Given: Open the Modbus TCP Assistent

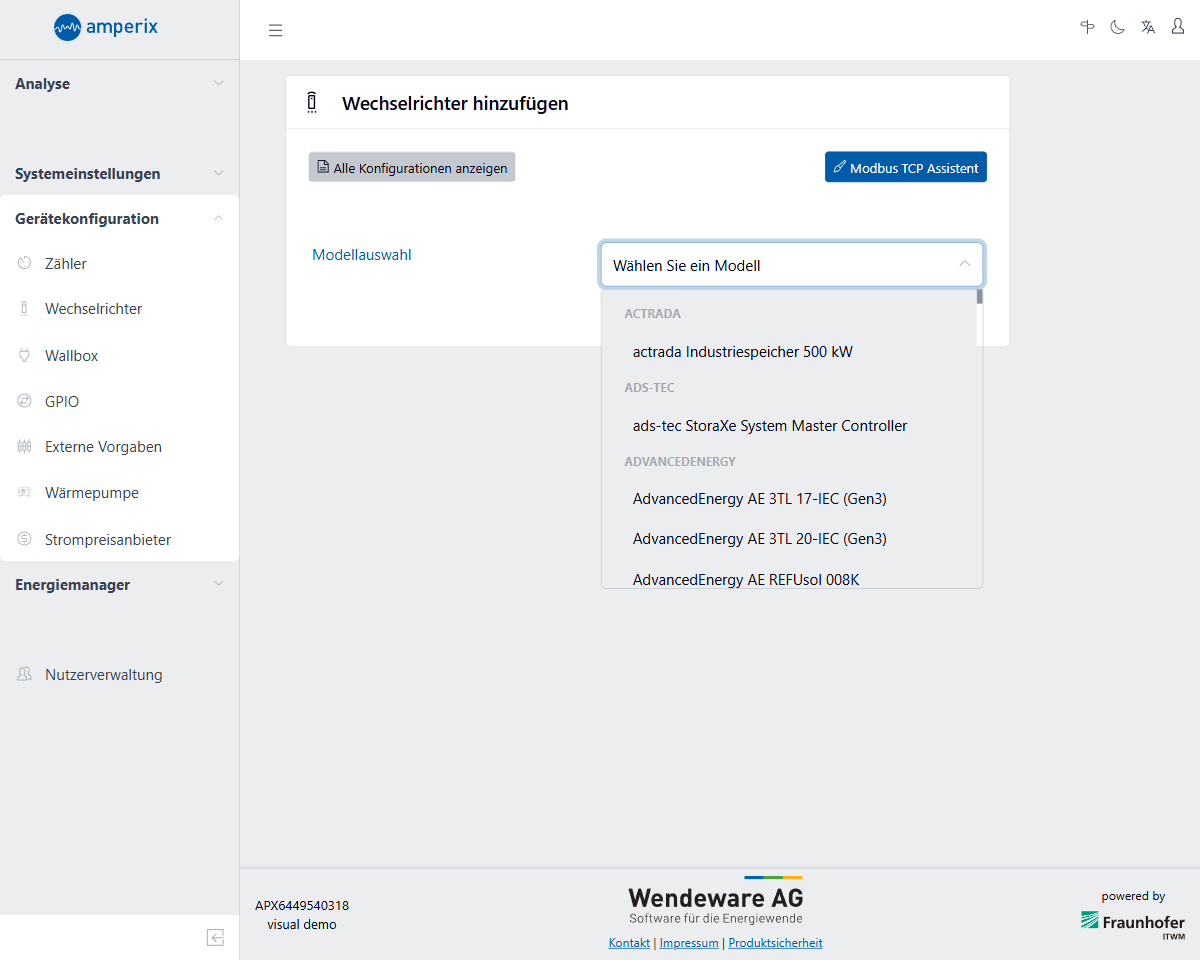Looking at the screenshot, I should pyautogui.click(x=905, y=168).
